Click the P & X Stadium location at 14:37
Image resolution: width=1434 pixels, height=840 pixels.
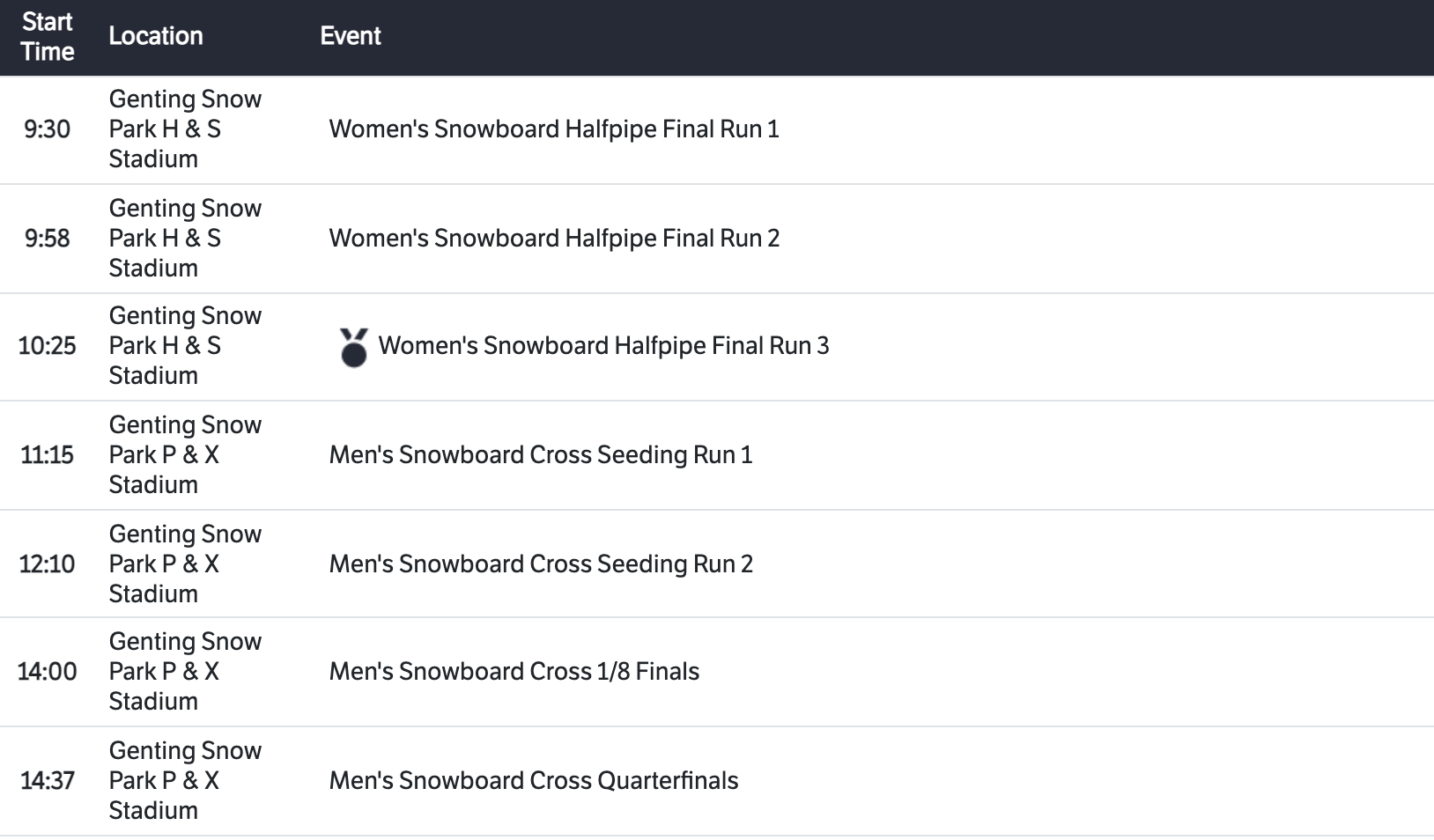184,781
